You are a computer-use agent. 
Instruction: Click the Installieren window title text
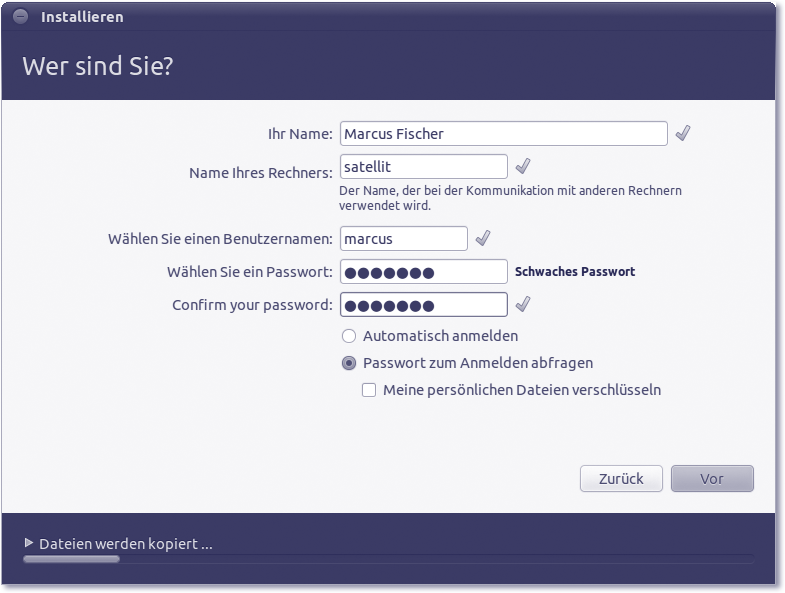82,17
